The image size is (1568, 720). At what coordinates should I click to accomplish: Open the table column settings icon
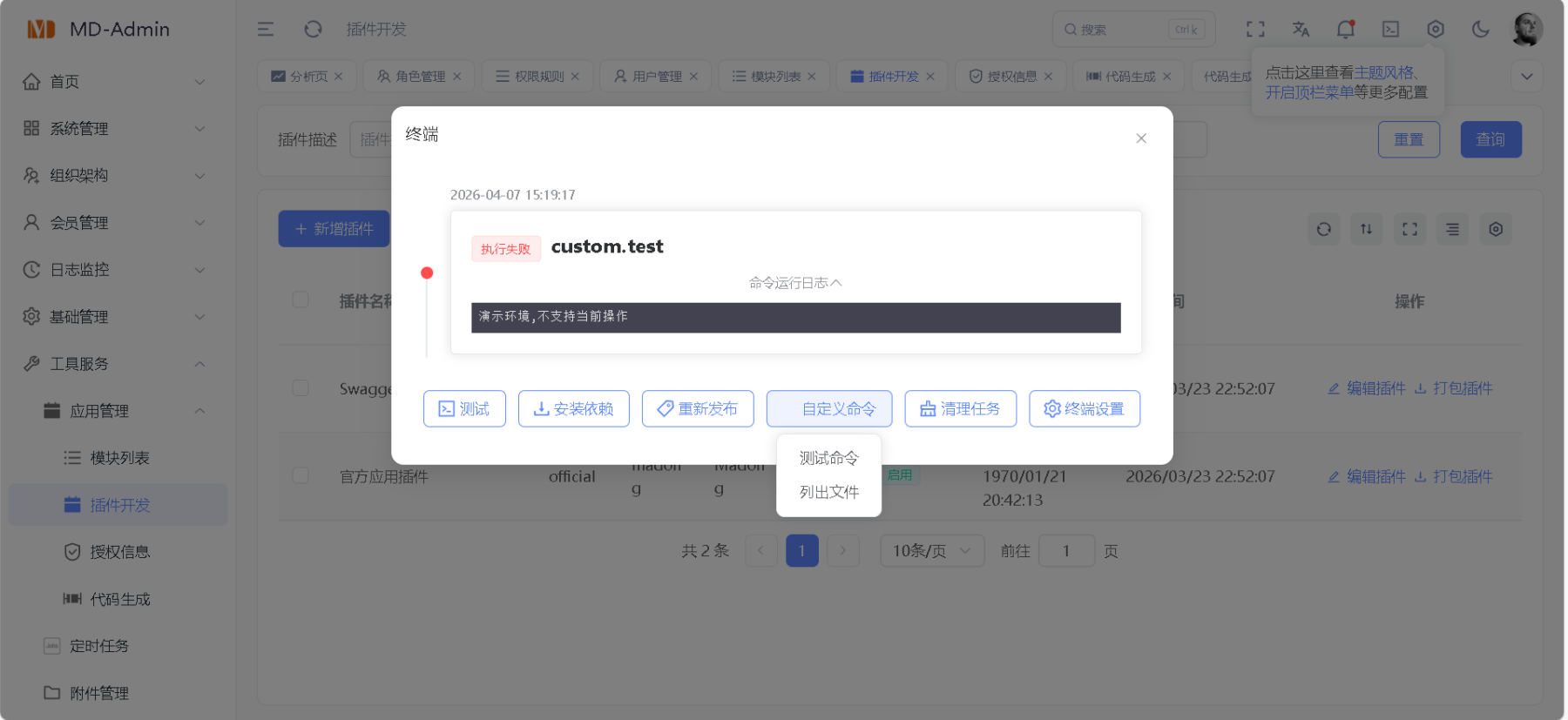1496,229
